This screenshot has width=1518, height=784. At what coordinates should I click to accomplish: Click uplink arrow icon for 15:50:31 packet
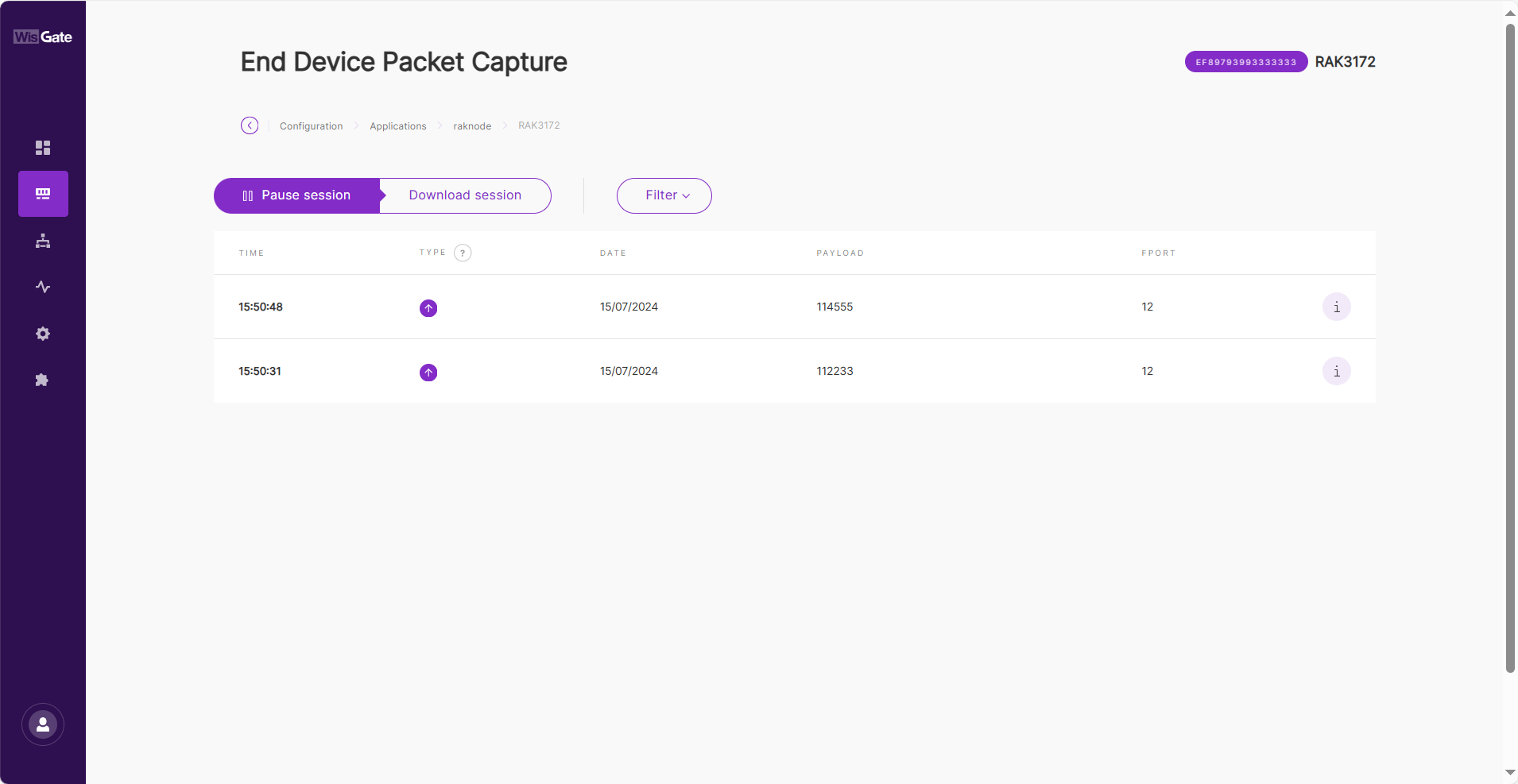coord(428,373)
